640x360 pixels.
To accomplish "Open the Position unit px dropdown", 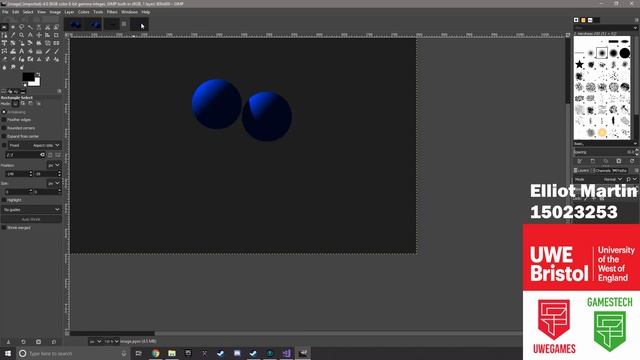I will click(x=54, y=165).
